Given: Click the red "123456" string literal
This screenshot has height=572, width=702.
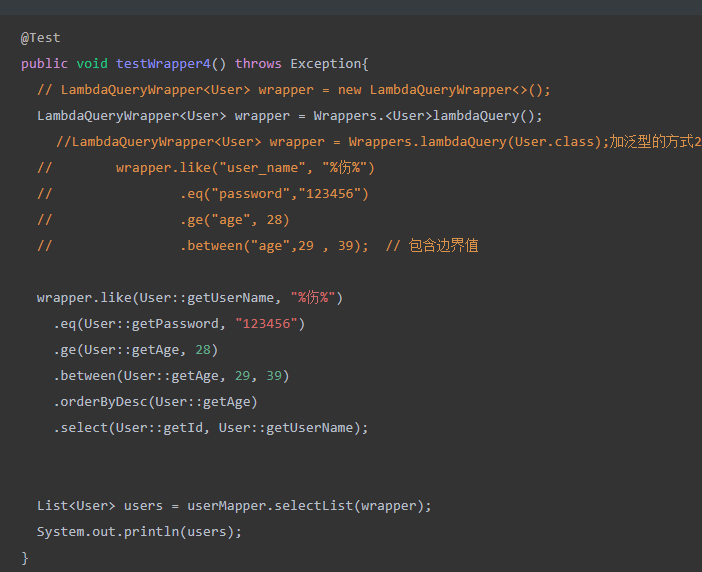Looking at the screenshot, I should (x=266, y=323).
